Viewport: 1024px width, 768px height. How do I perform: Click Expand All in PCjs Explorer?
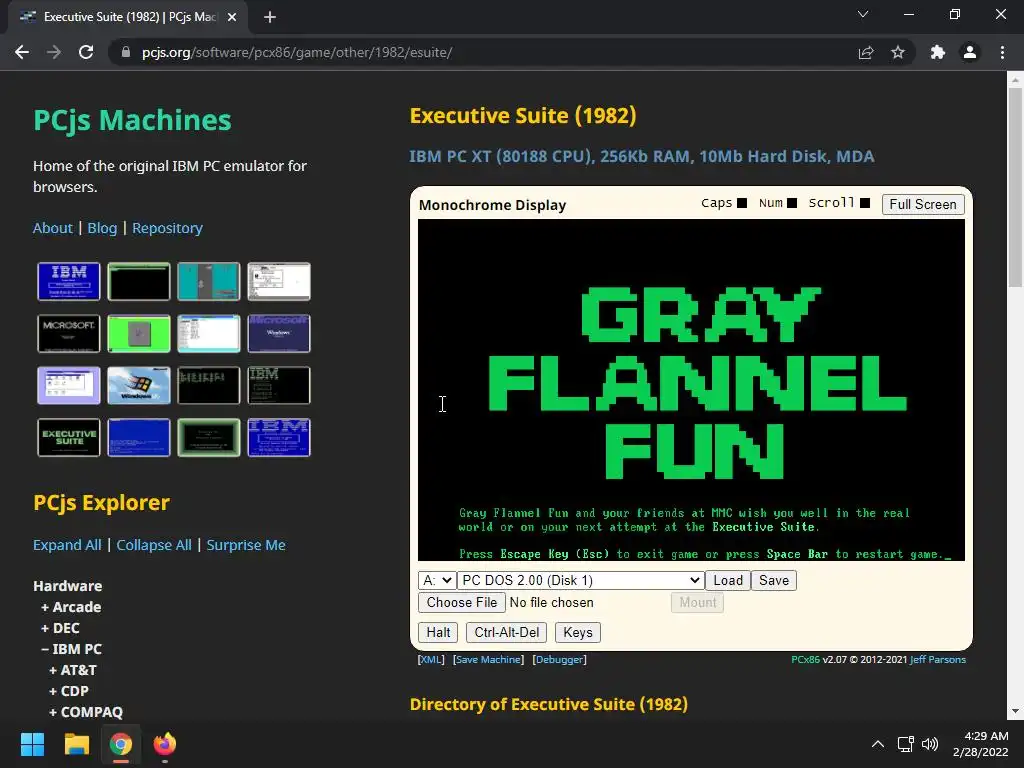point(67,545)
